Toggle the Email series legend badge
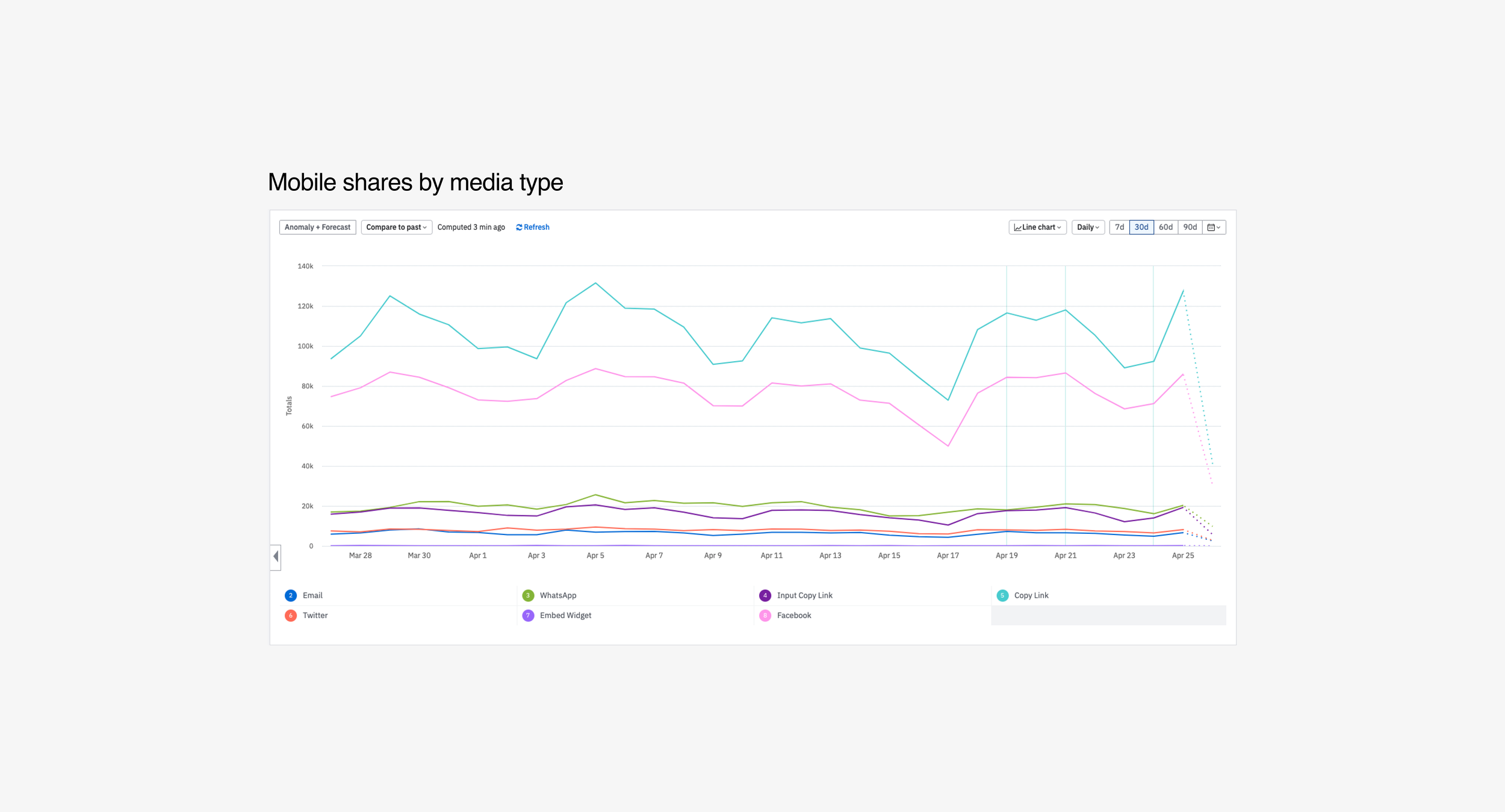Image resolution: width=1505 pixels, height=812 pixels. 291,595
